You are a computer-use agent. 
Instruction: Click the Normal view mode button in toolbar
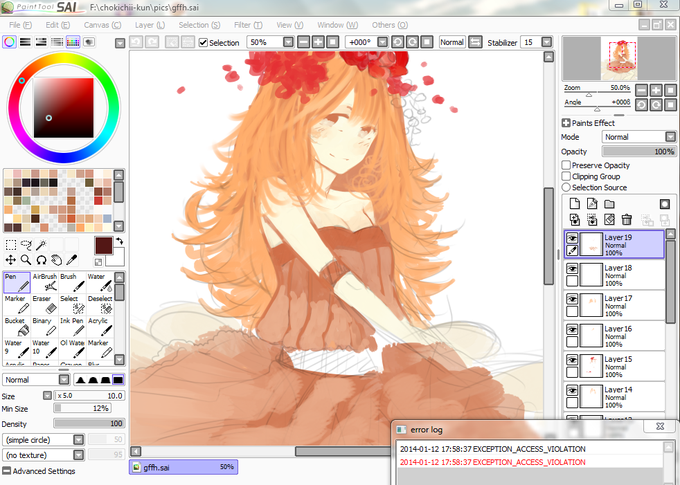click(x=452, y=42)
